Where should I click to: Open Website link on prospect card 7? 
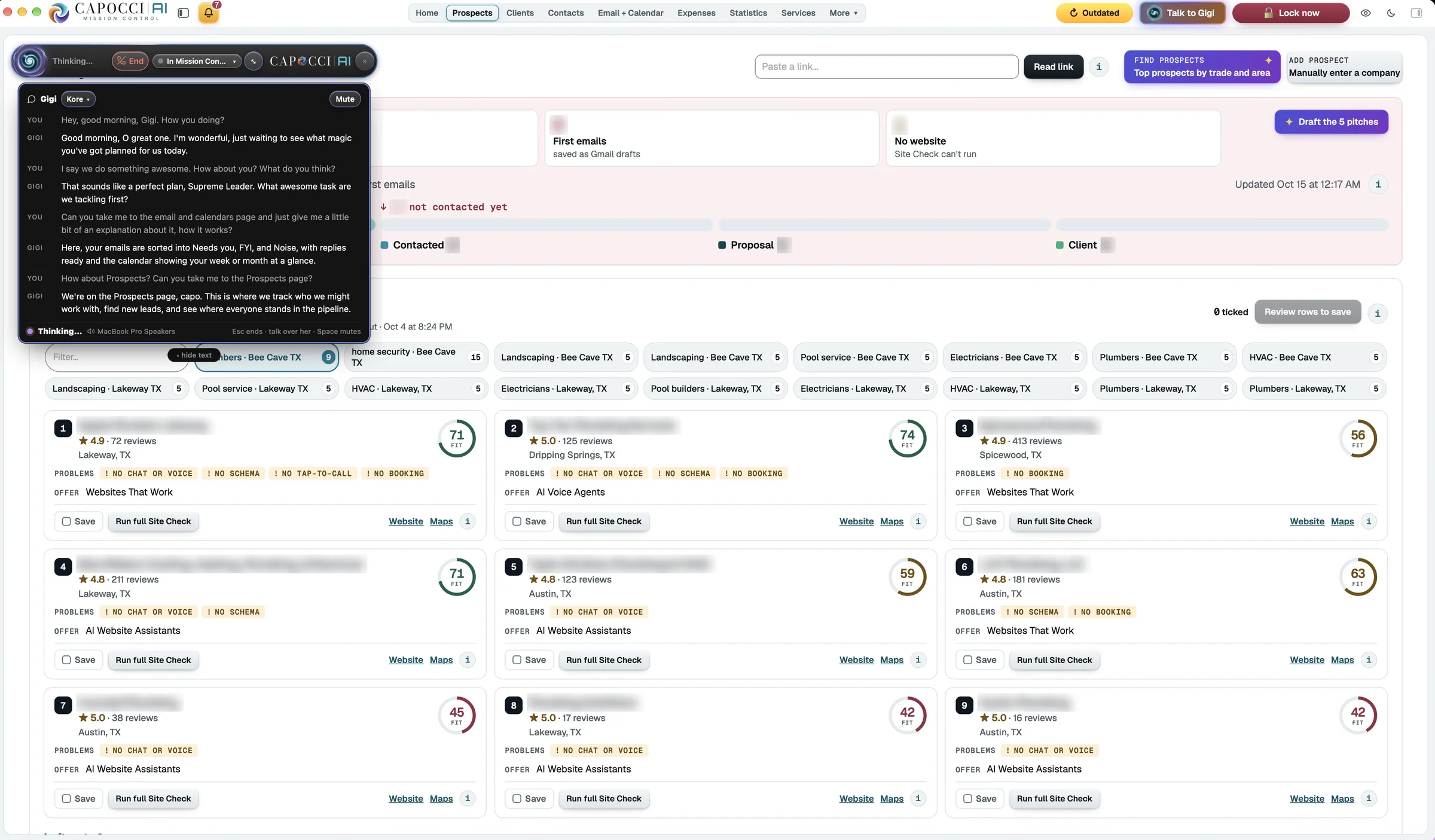[x=405, y=798]
